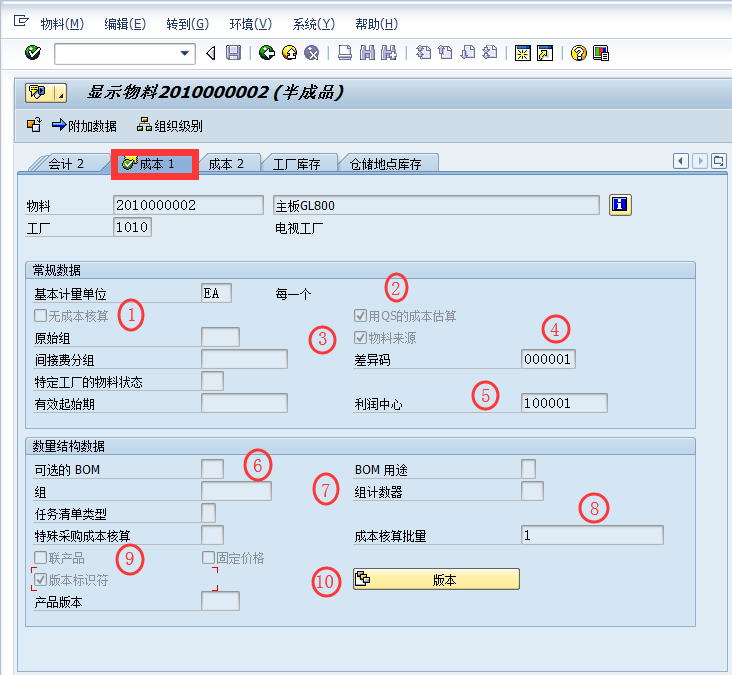The image size is (732, 675).
Task: Click the Save diskette icon
Action: [233, 53]
